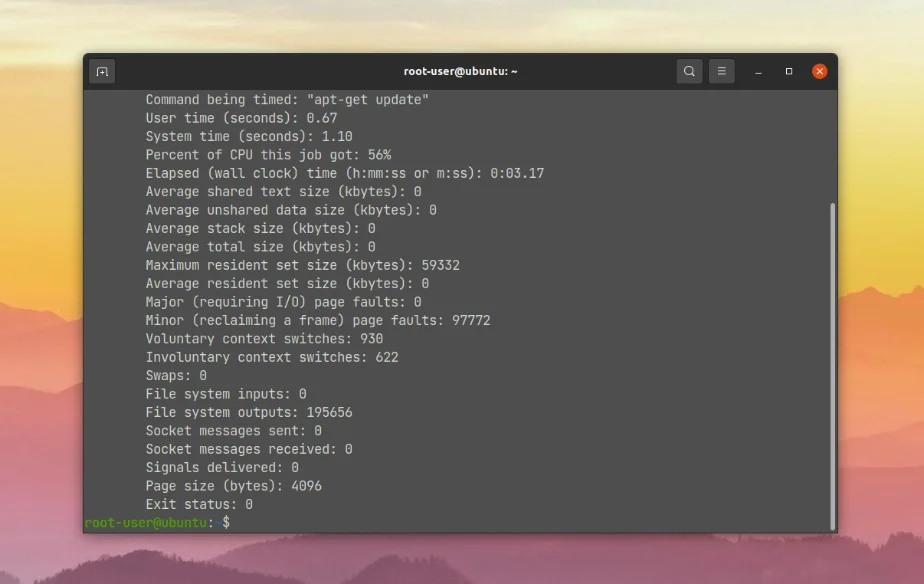The image size is (924, 584).
Task: Click the maximize window button
Action: [x=787, y=71]
